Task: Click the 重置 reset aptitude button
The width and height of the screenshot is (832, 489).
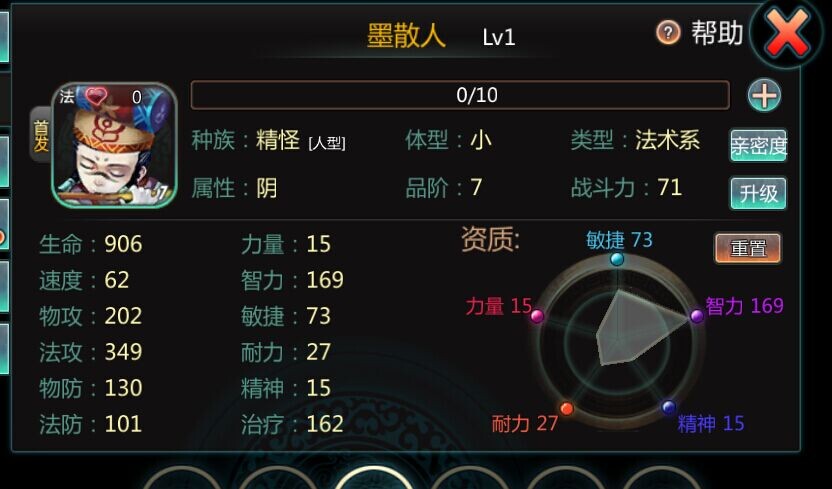Action: coord(748,248)
